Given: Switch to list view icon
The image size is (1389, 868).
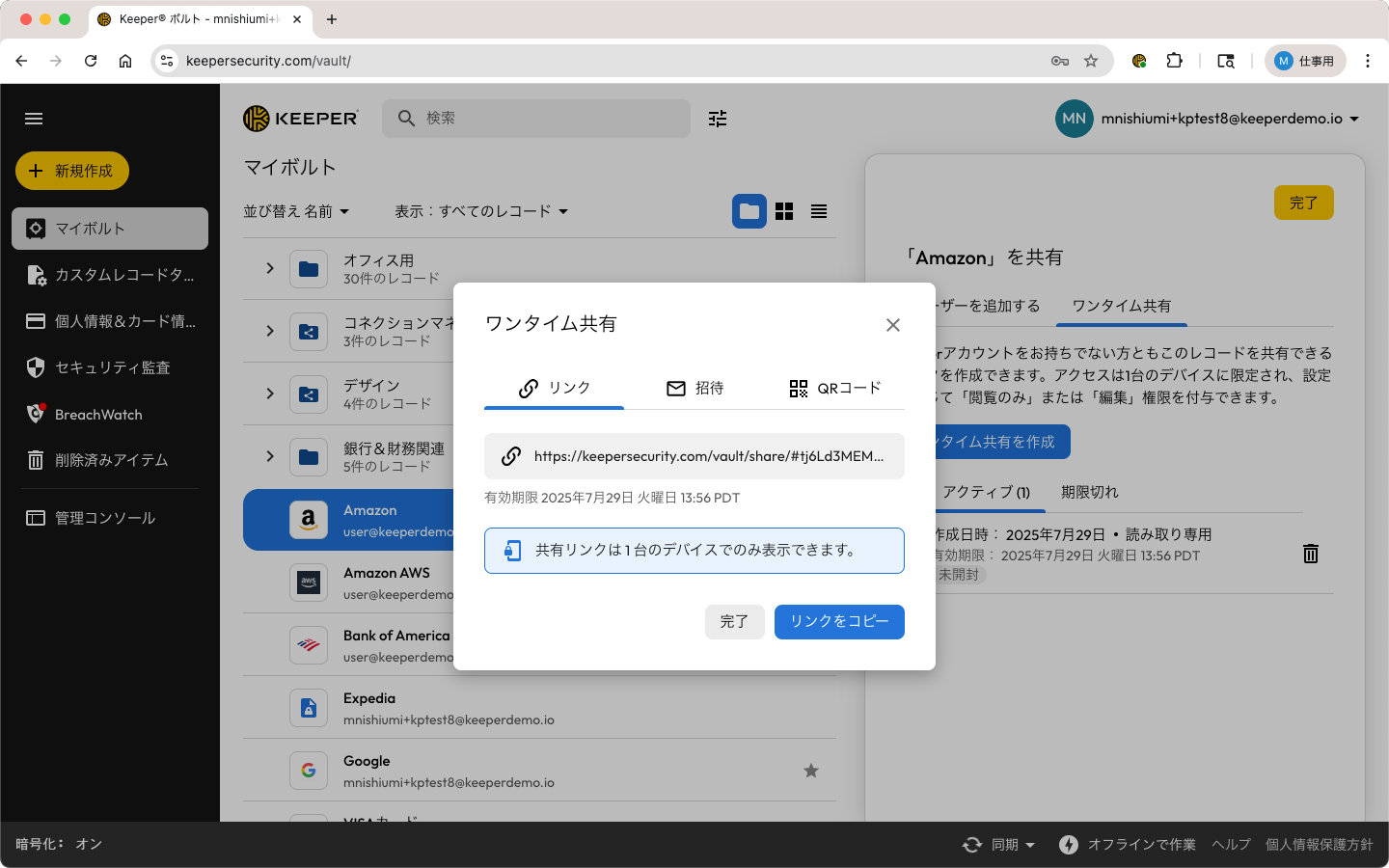Looking at the screenshot, I should tap(819, 211).
